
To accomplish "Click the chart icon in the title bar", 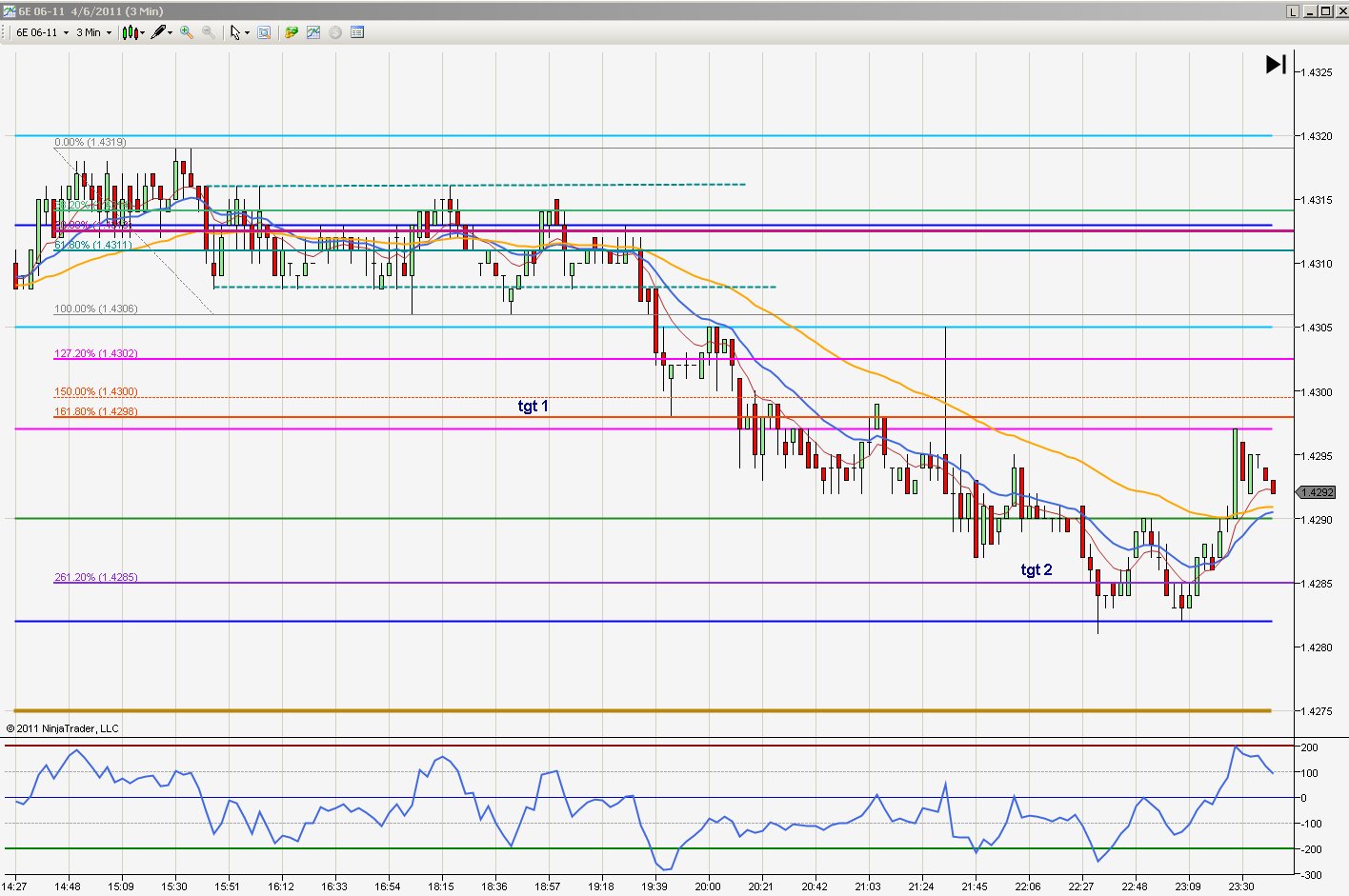I will point(10,11).
